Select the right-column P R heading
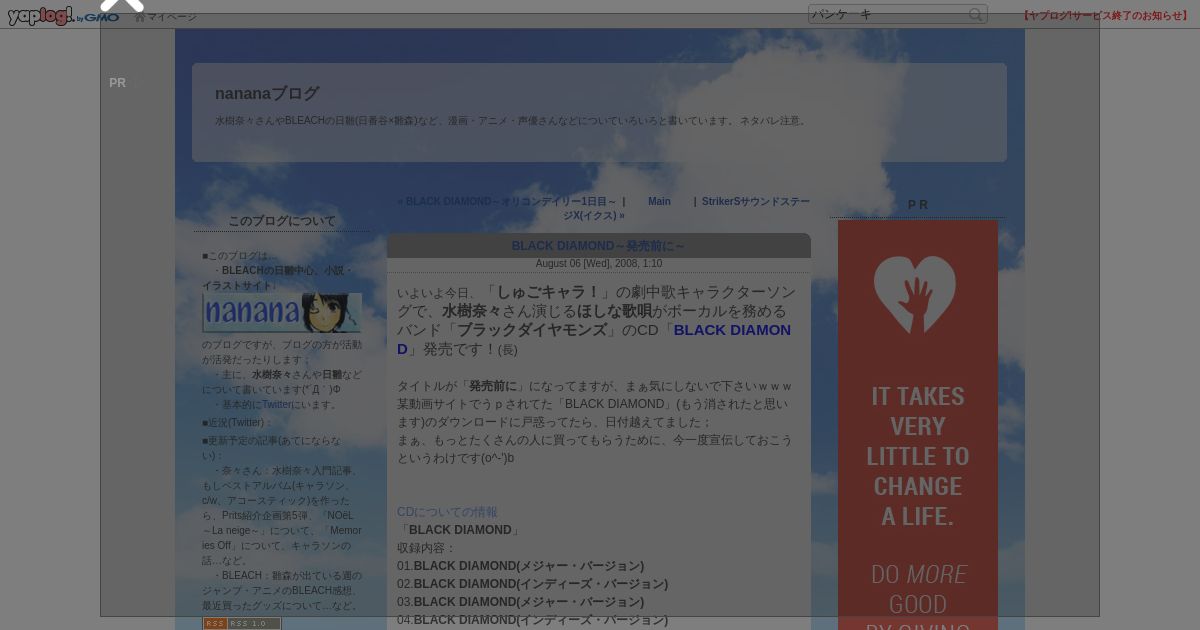This screenshot has width=1200, height=630. pos(918,205)
